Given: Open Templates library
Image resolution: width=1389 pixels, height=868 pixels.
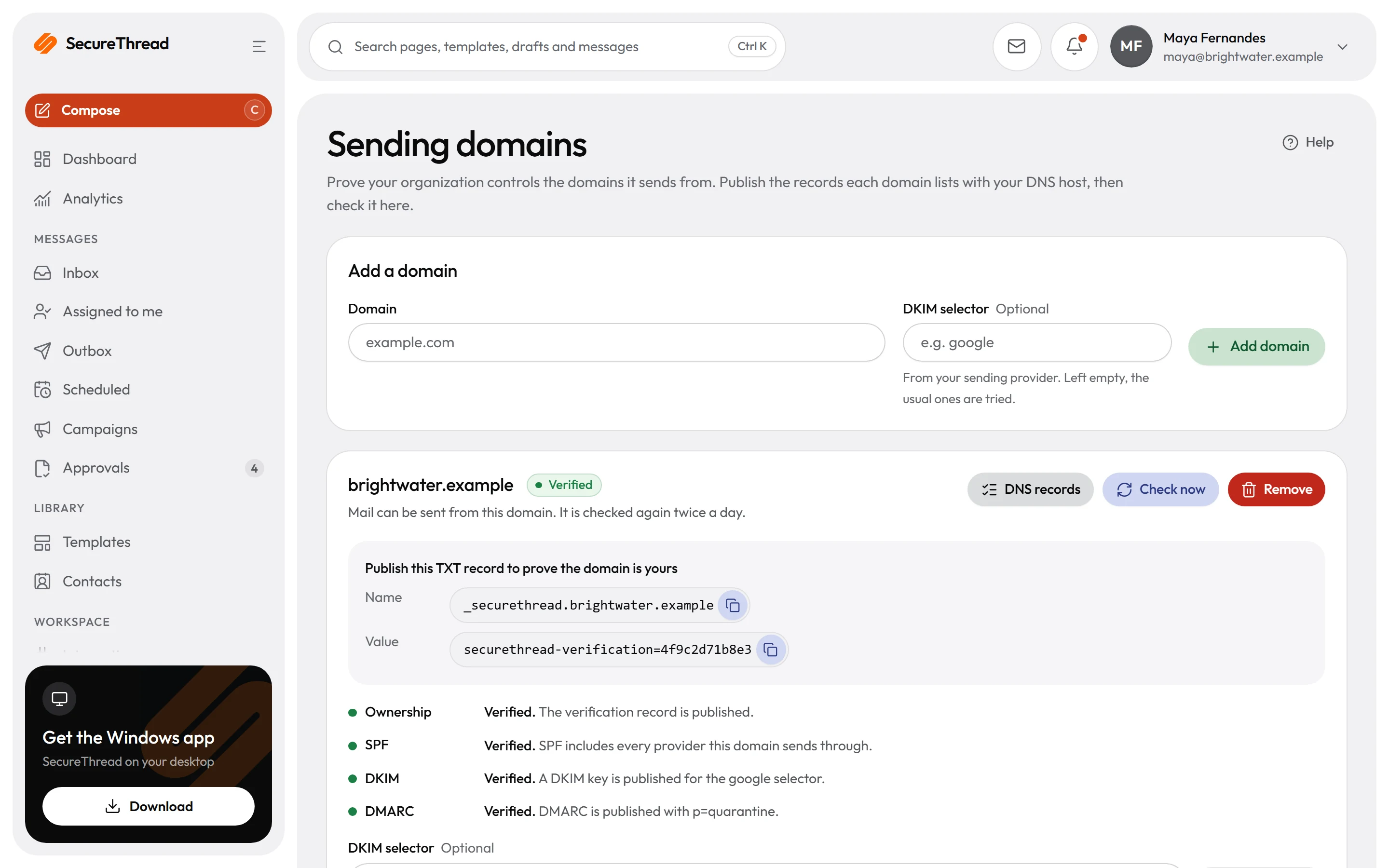Looking at the screenshot, I should [148, 542].
